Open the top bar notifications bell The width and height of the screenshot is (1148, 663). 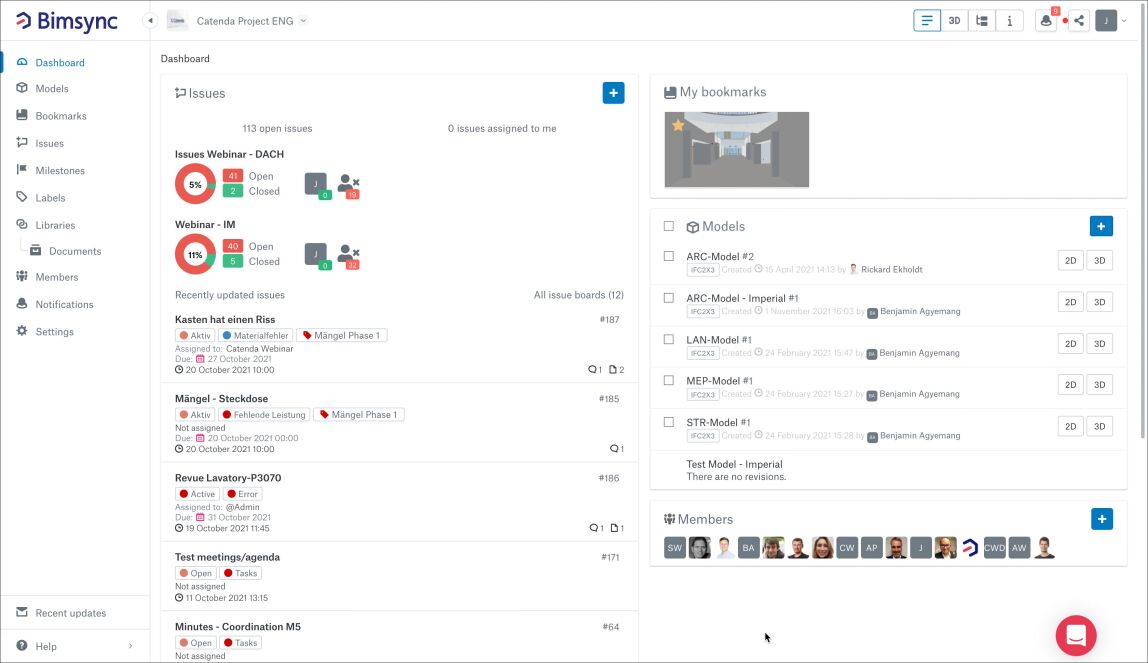point(1046,20)
